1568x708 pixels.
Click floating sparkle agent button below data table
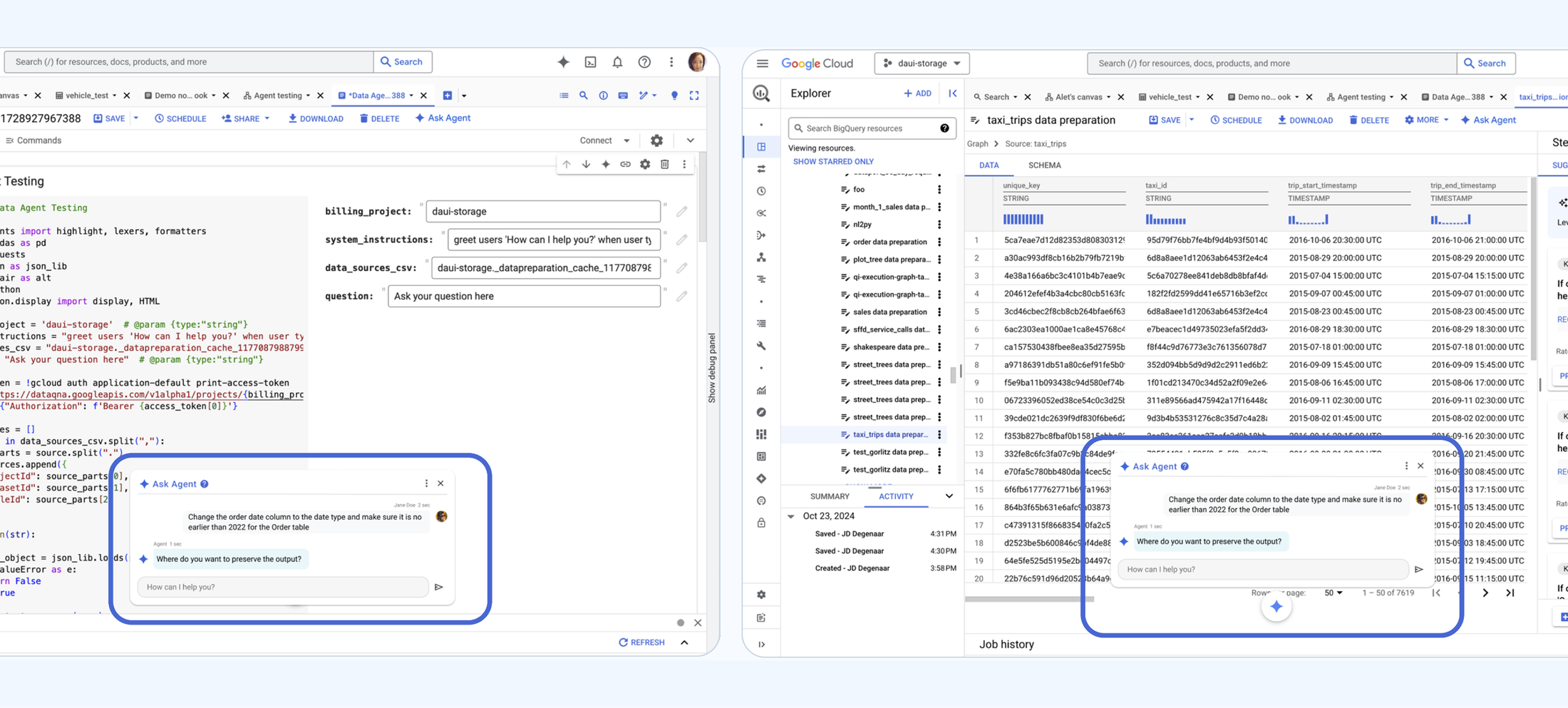point(1276,607)
